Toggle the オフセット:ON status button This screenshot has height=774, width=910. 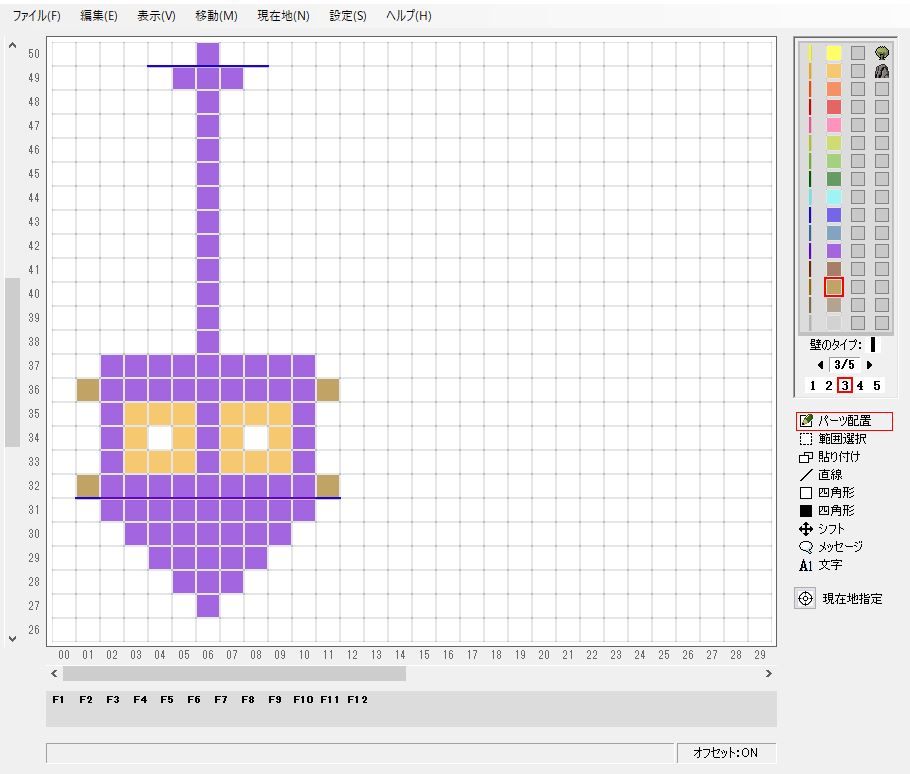click(x=725, y=753)
